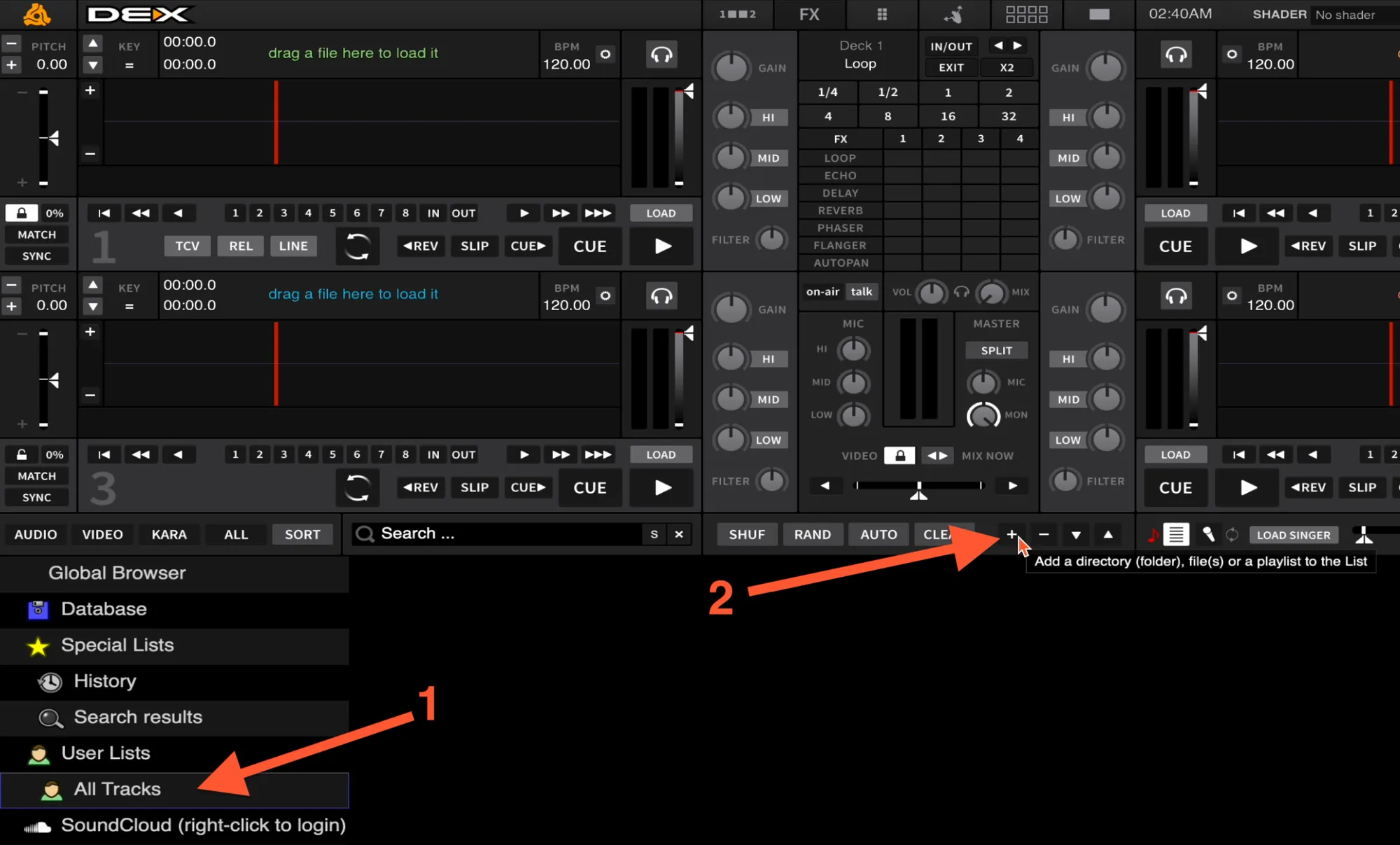Select the KARA browser filter tab
1400x845 pixels.
[169, 534]
